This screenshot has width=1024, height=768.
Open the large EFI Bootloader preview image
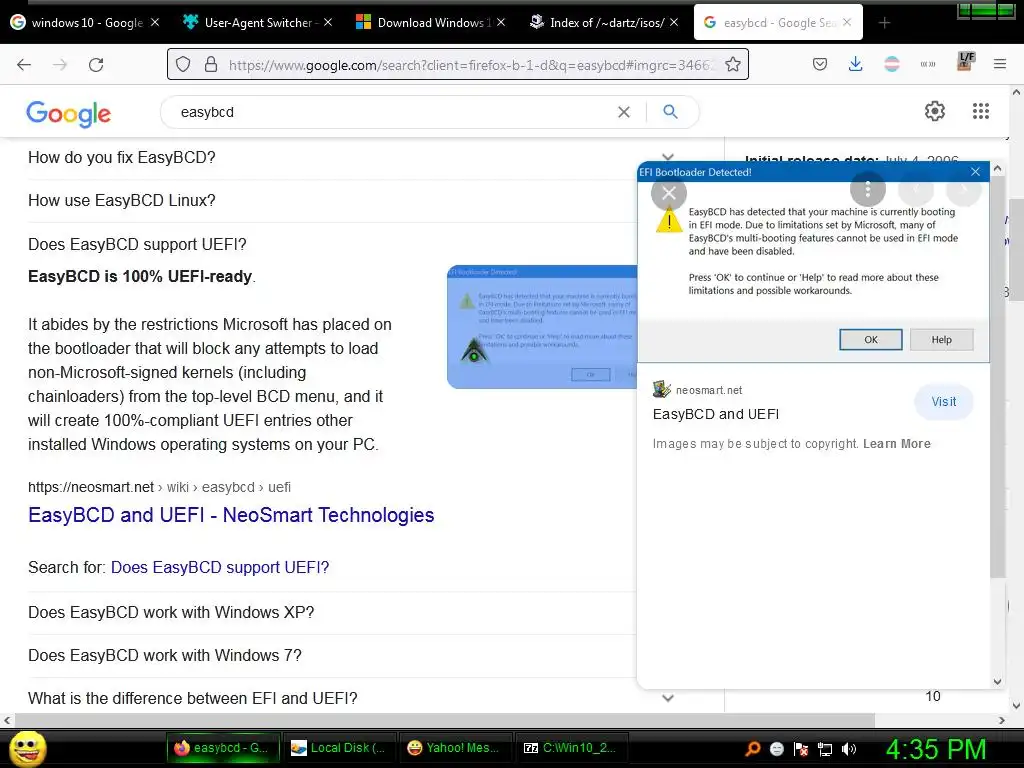click(813, 262)
